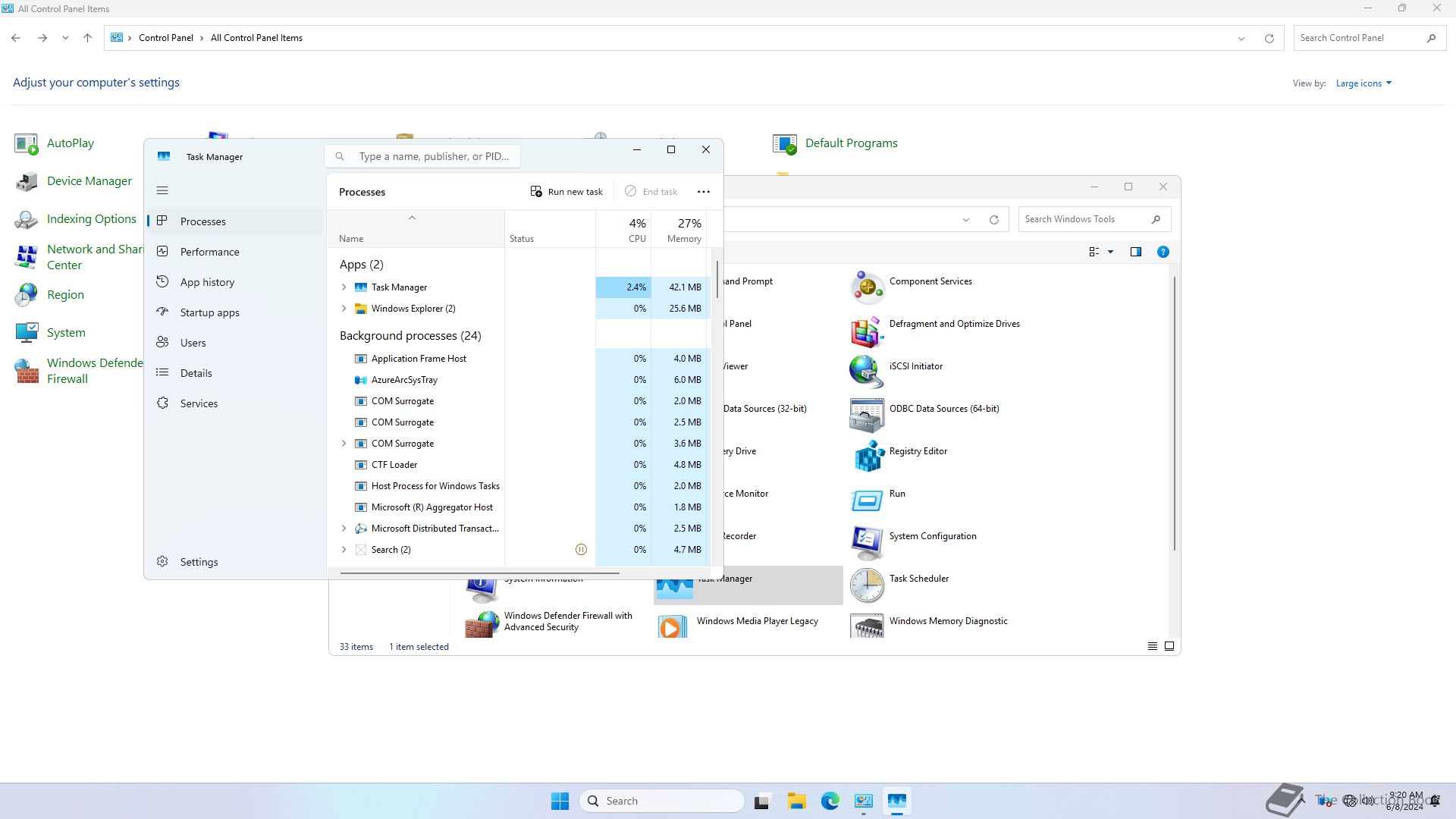Screen dimensions: 1456x819
Task: Expand the Windows Explorer (2) process group
Action: coord(344,309)
